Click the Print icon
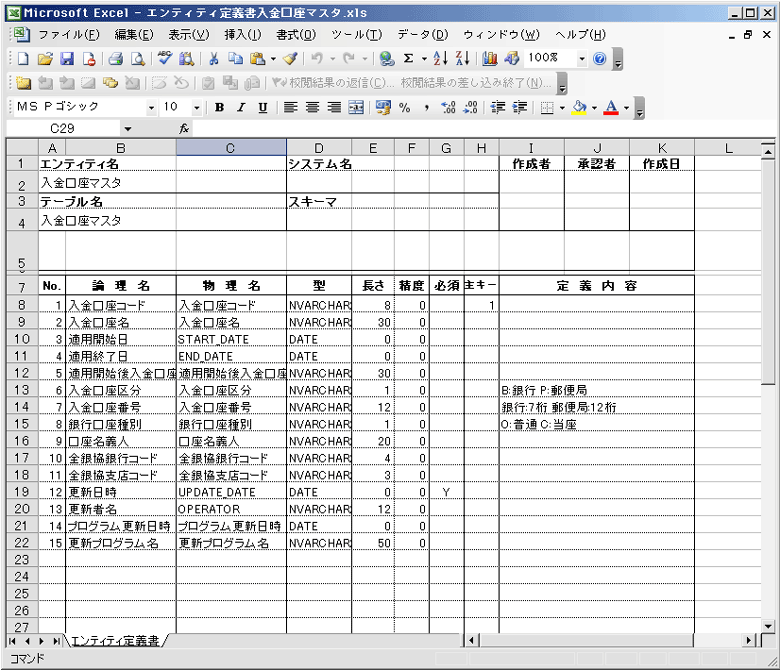This screenshot has height=670, width=780. coord(116,59)
